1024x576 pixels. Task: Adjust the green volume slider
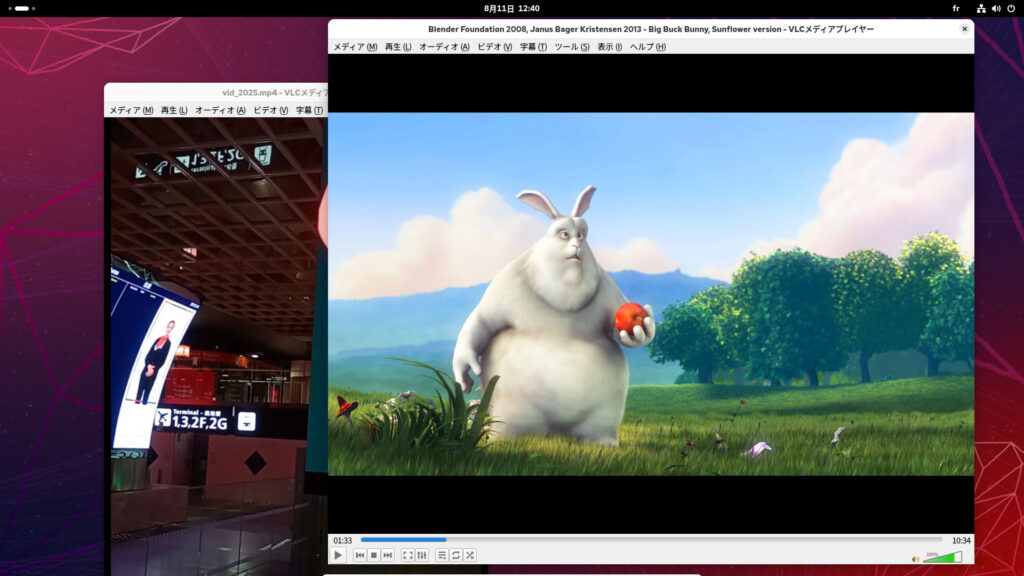coord(942,557)
